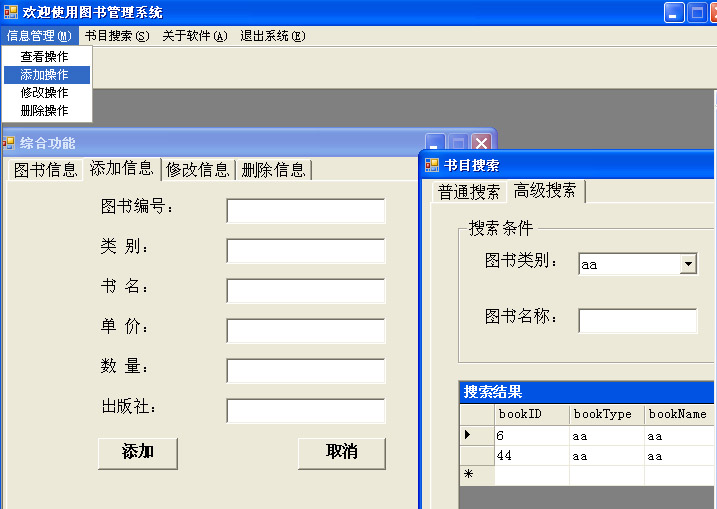Click bookName cell in row 6
Viewport: 717px width, 509px height.
680,435
